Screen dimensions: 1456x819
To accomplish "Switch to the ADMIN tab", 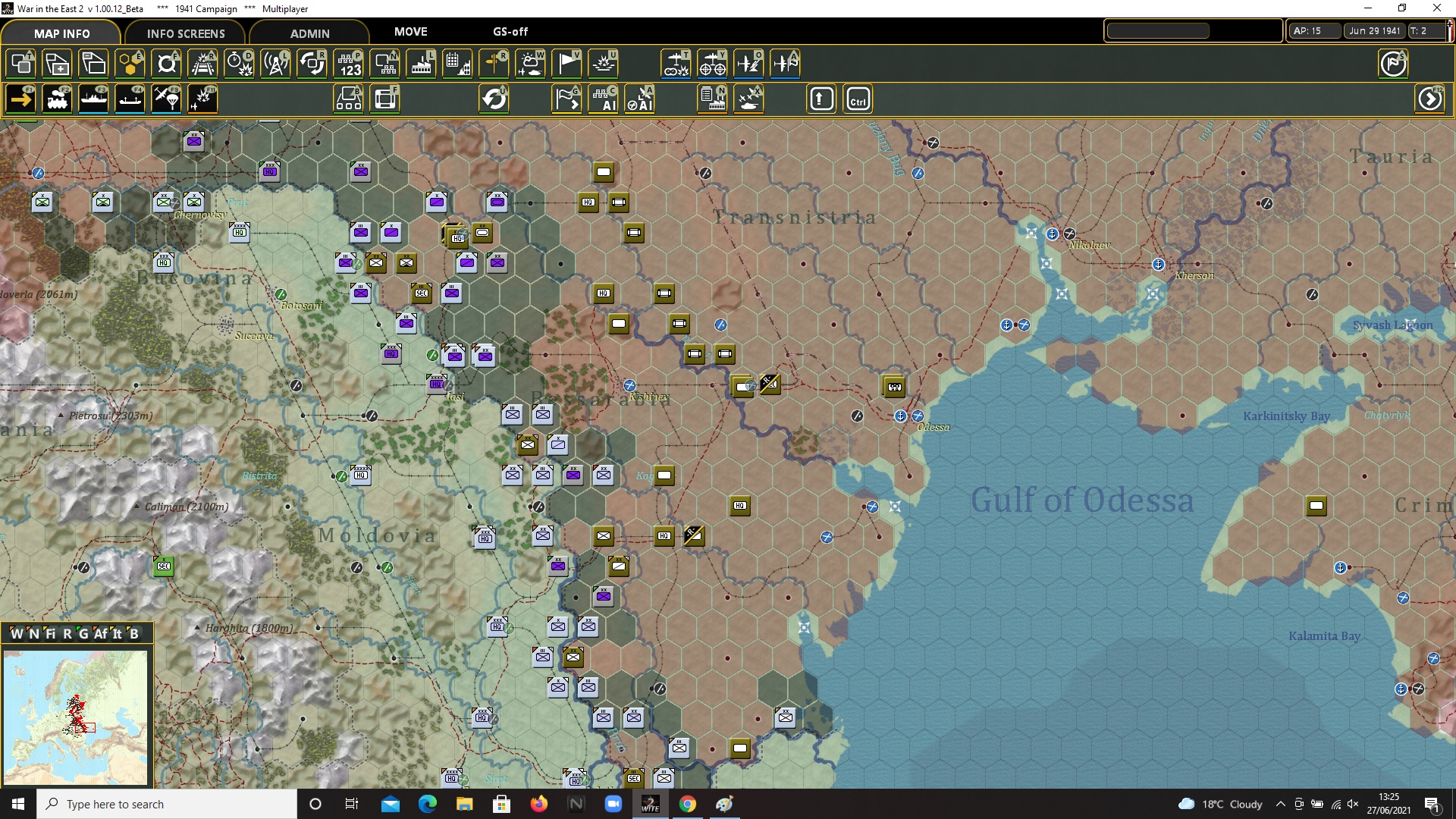I will pos(309,33).
